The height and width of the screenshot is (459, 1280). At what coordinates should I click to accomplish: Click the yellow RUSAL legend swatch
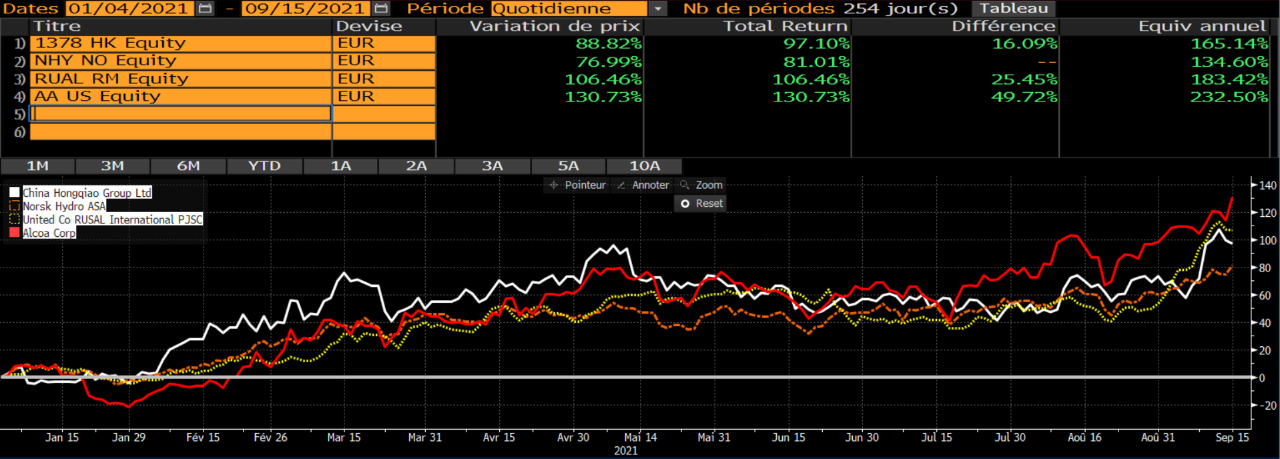[13, 219]
